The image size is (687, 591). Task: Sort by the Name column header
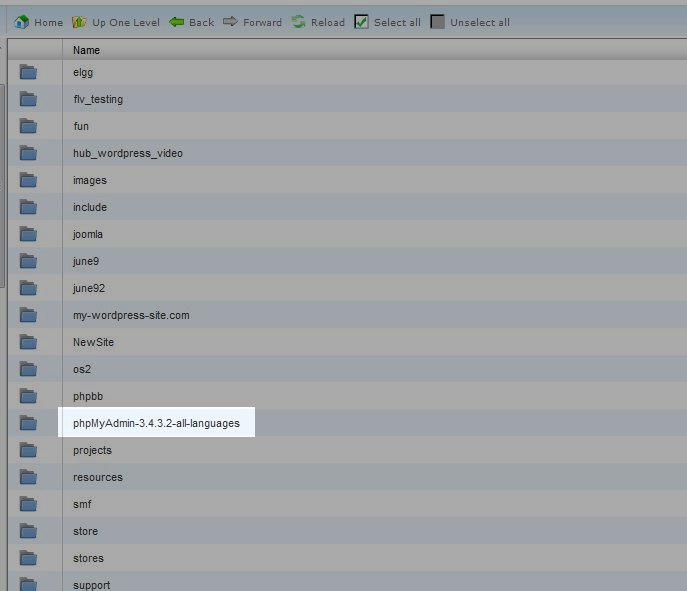coord(86,50)
